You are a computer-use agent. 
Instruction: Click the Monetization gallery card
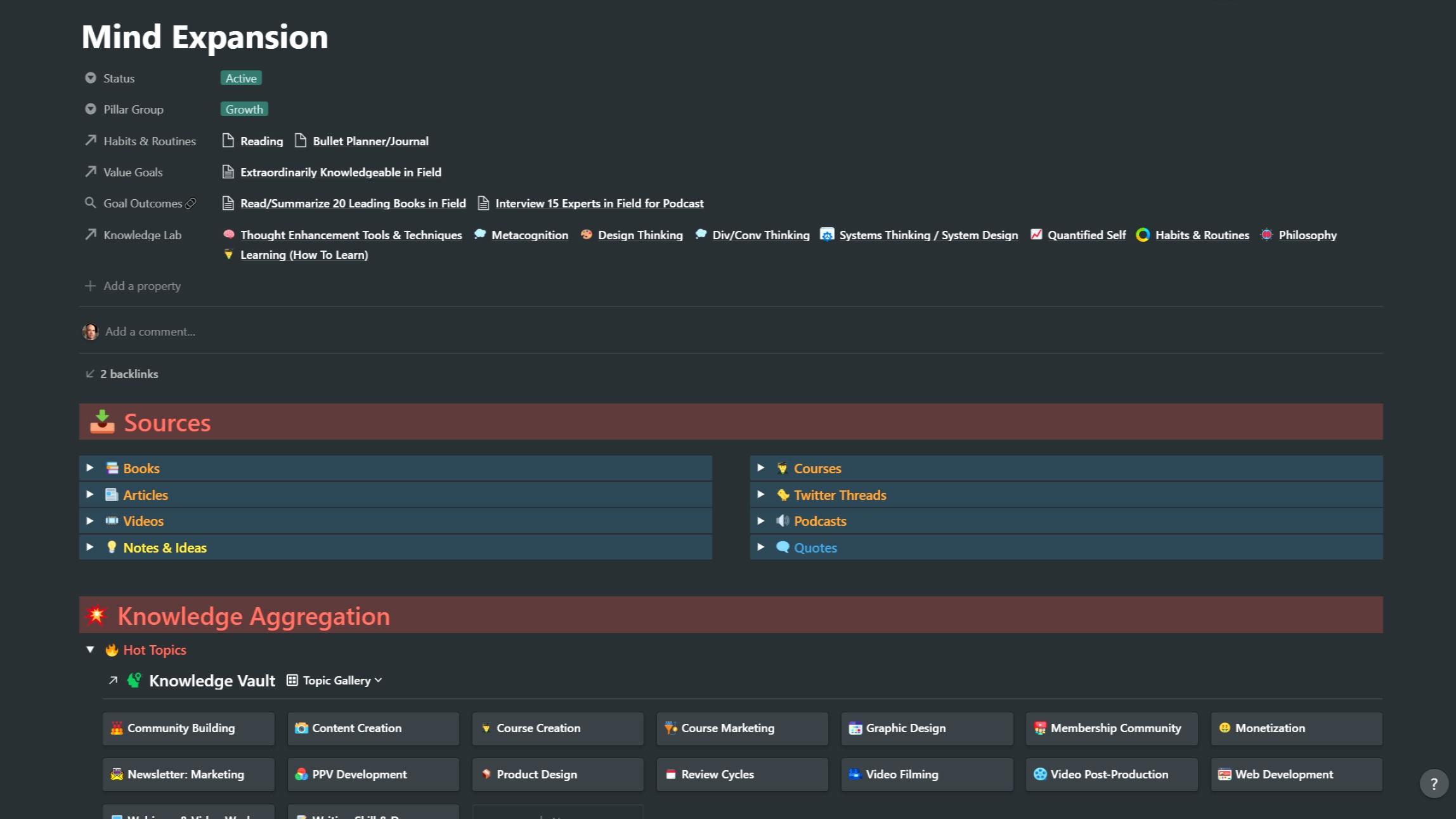point(1296,728)
